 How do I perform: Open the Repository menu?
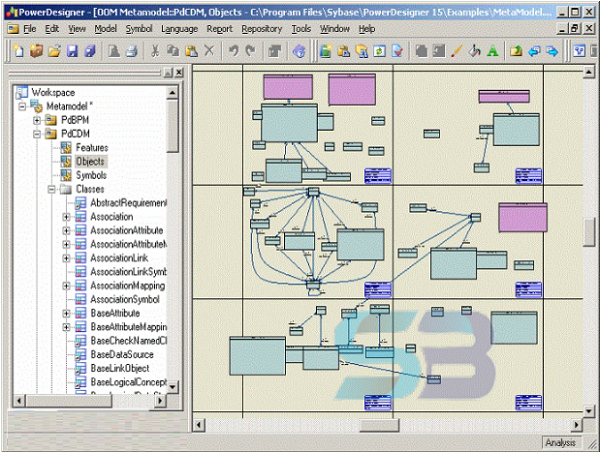[x=262, y=29]
